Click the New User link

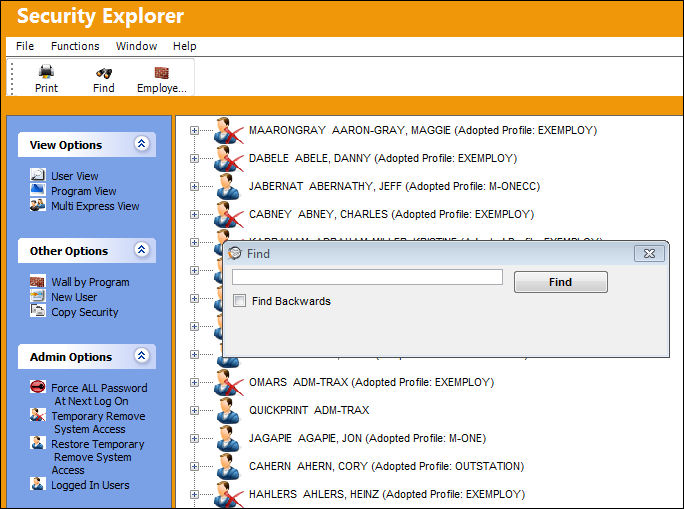[74, 297]
